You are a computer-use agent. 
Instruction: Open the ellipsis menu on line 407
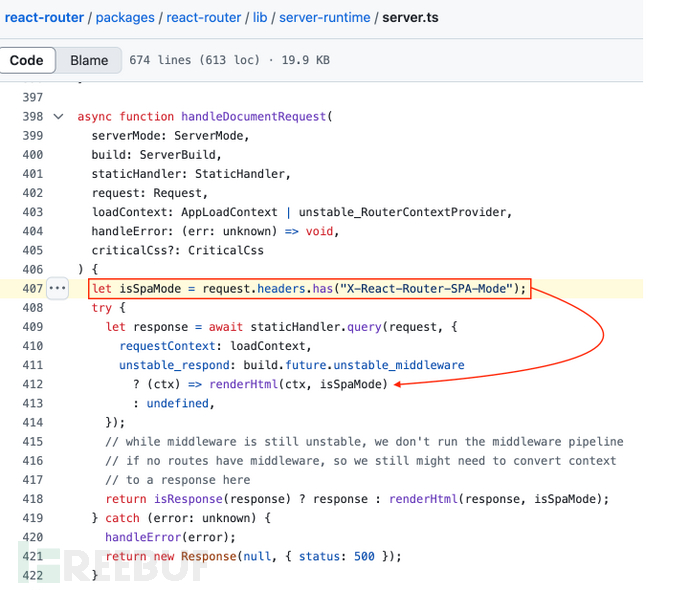[x=57, y=289]
